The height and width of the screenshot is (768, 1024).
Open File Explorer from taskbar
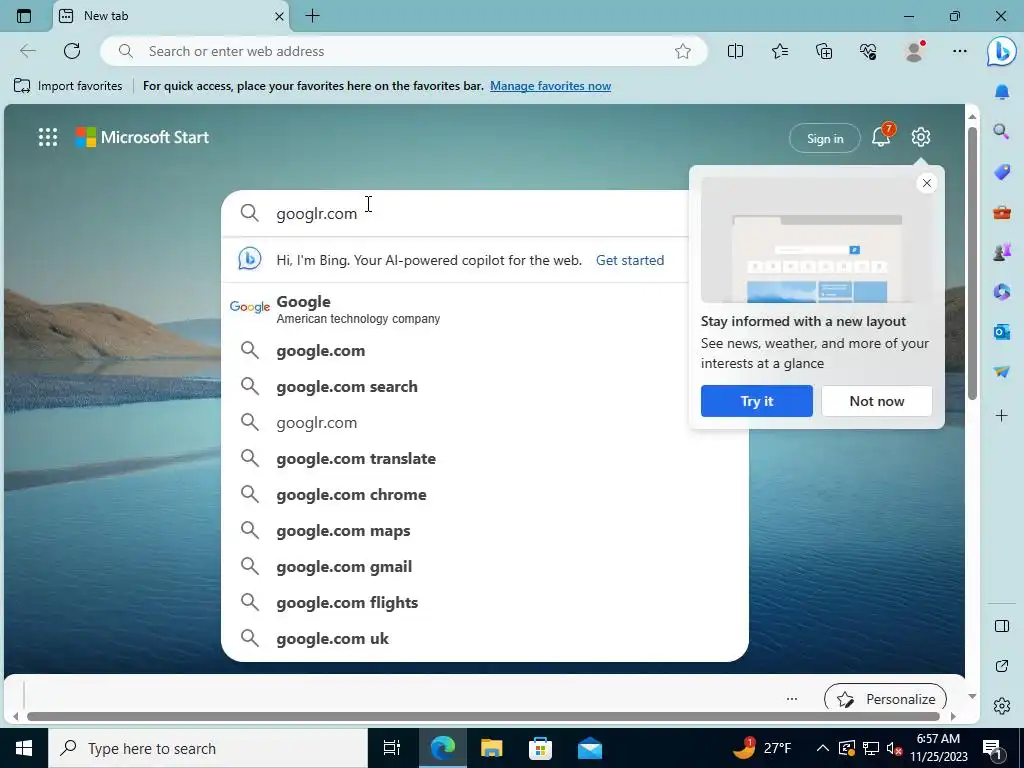491,748
